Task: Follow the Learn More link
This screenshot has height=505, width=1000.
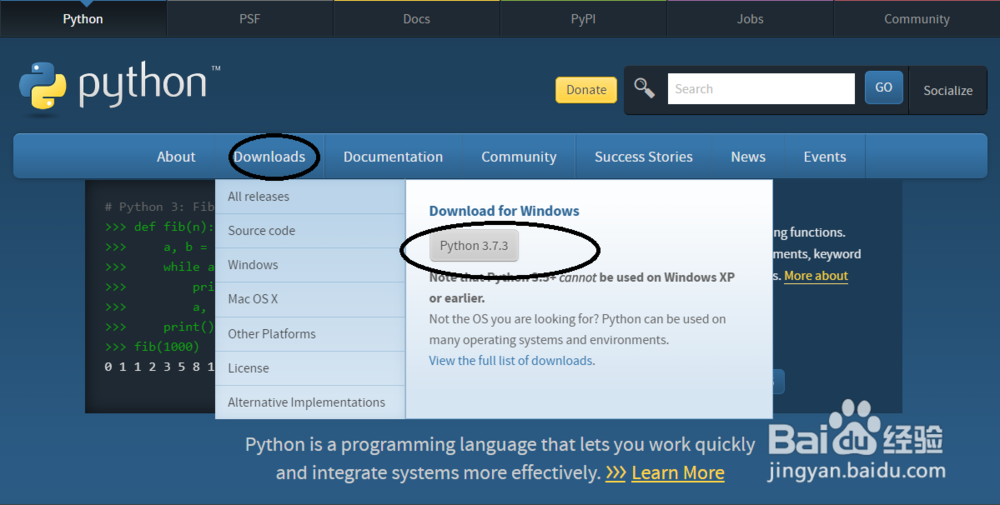Action: click(x=678, y=473)
